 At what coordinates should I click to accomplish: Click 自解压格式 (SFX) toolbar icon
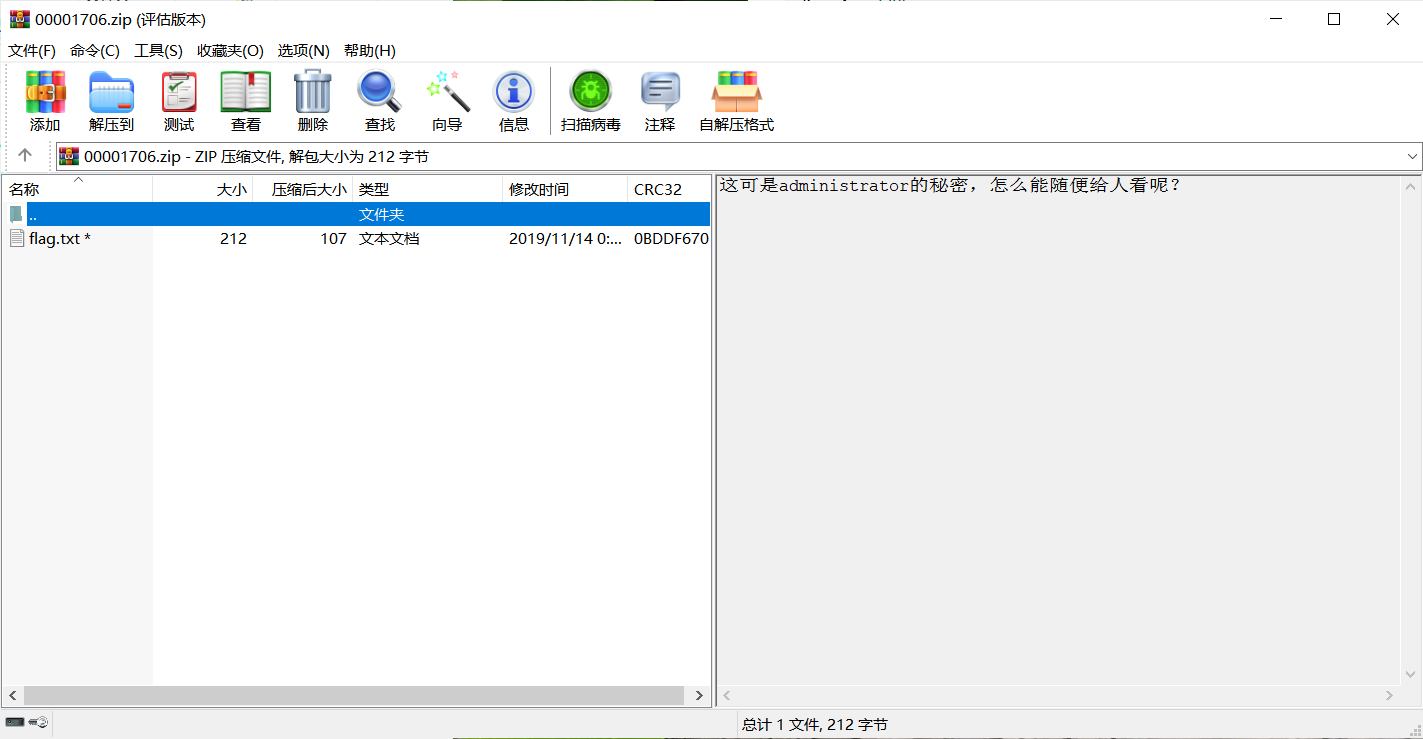point(736,101)
